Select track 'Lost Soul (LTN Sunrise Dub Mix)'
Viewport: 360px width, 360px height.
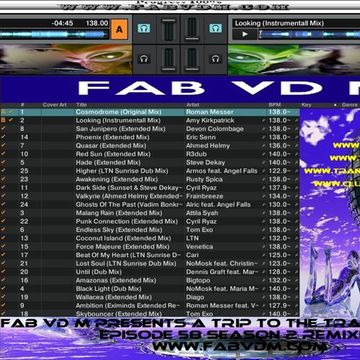(x=126, y=263)
